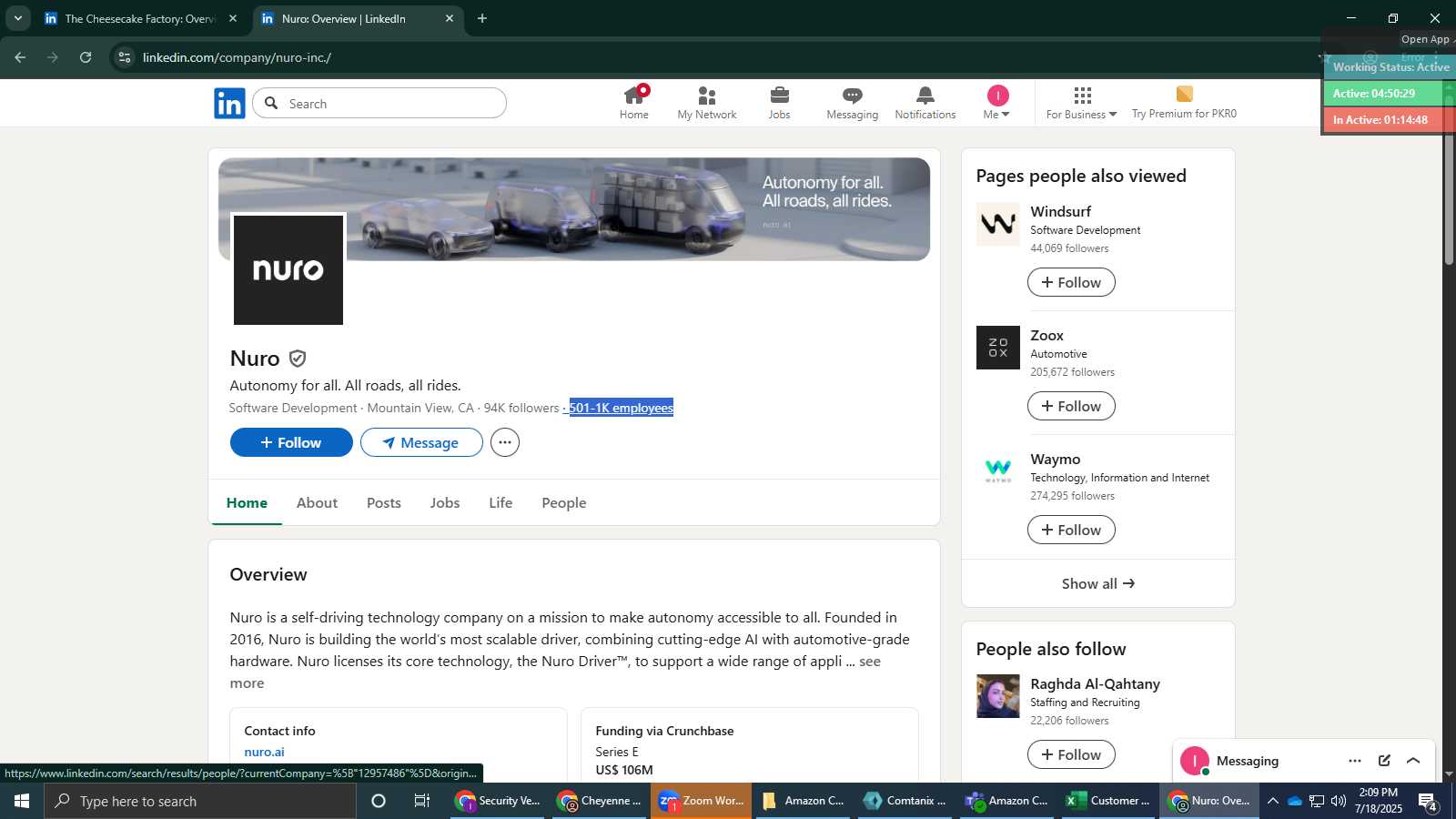Open the Jobs briefcase icon in navbar

(780, 103)
